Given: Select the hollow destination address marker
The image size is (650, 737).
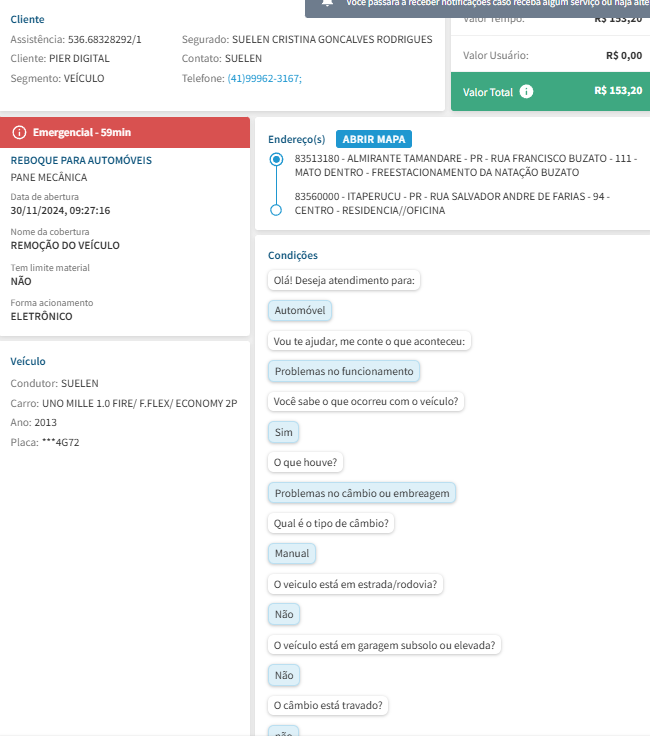Looking at the screenshot, I should (276, 210).
